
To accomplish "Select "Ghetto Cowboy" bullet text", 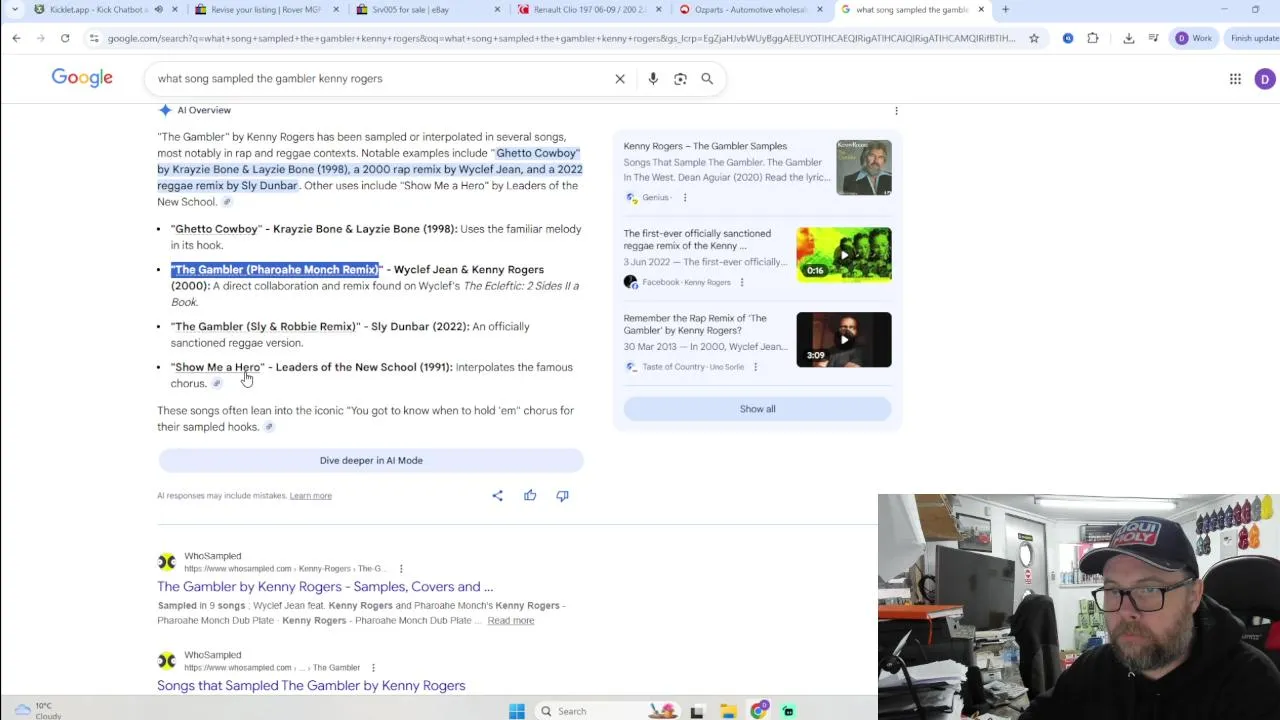I will pos(216,229).
